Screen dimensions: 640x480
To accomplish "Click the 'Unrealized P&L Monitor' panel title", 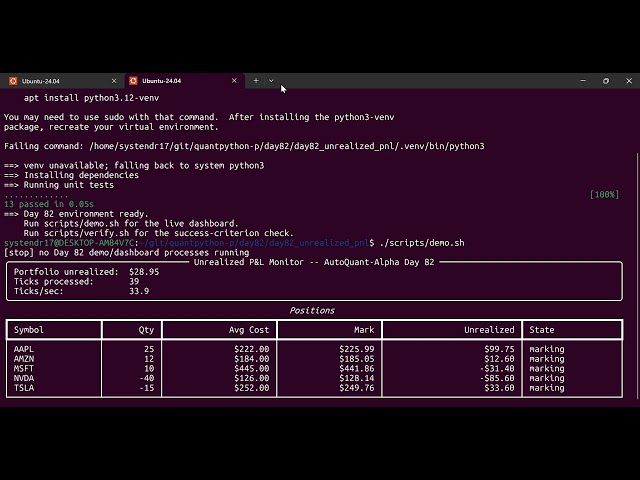I will click(x=314, y=262).
